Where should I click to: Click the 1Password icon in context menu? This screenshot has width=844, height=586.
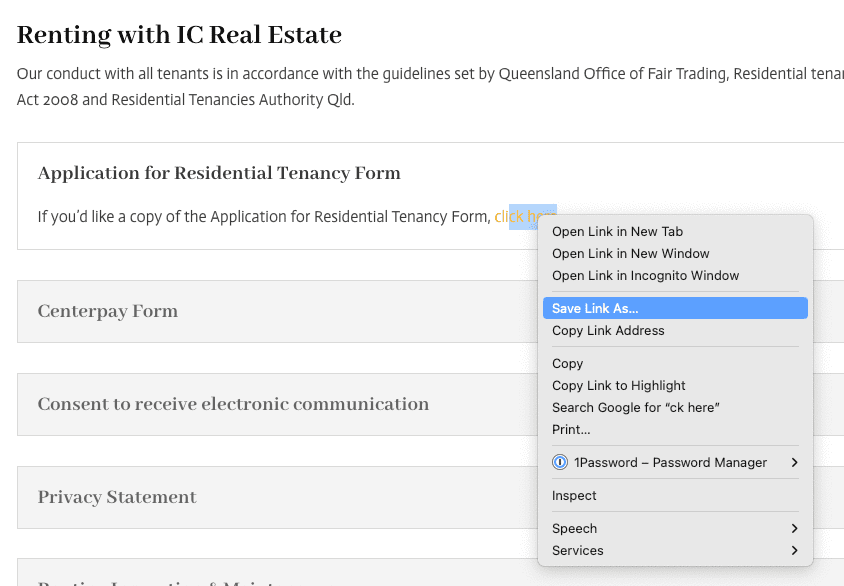coord(560,462)
